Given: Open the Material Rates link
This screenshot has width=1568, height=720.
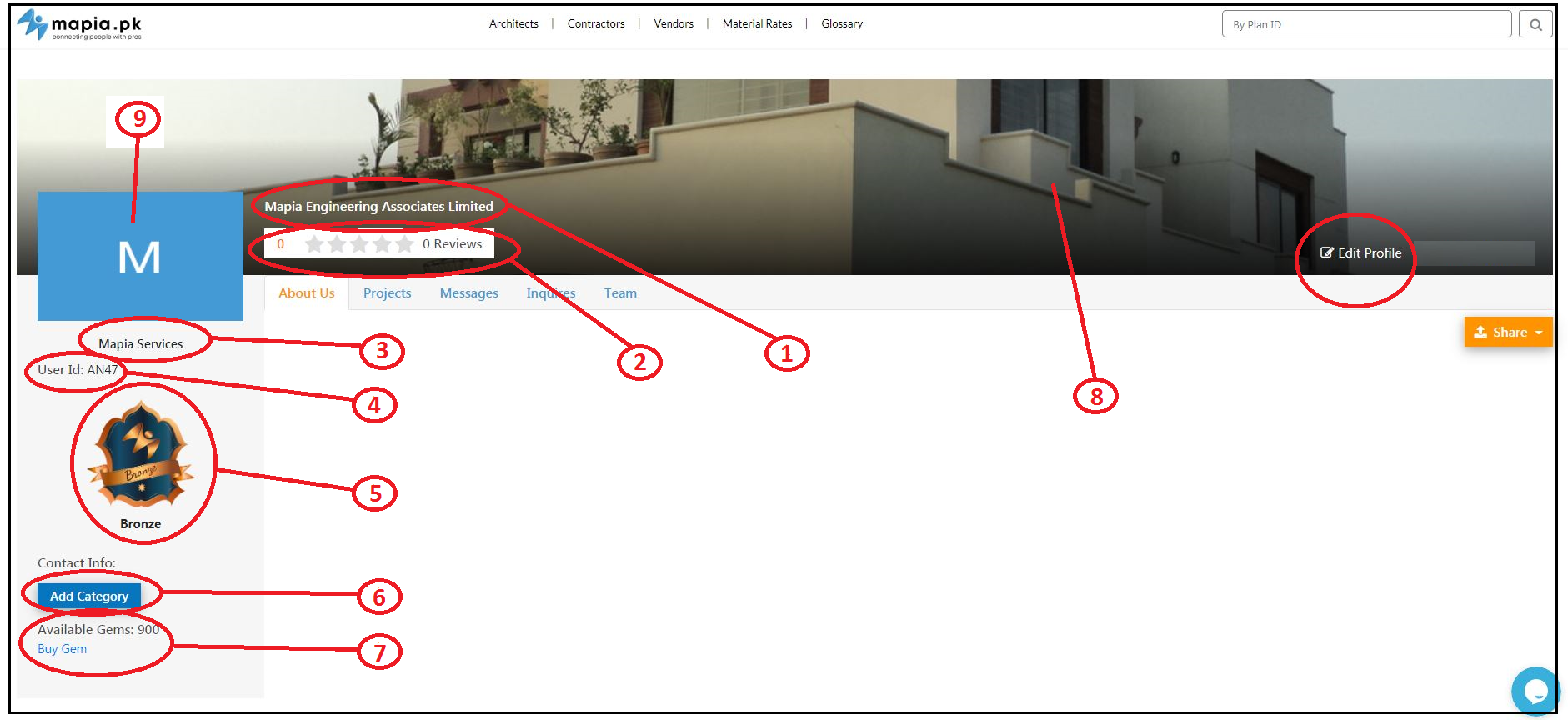Looking at the screenshot, I should tap(758, 23).
